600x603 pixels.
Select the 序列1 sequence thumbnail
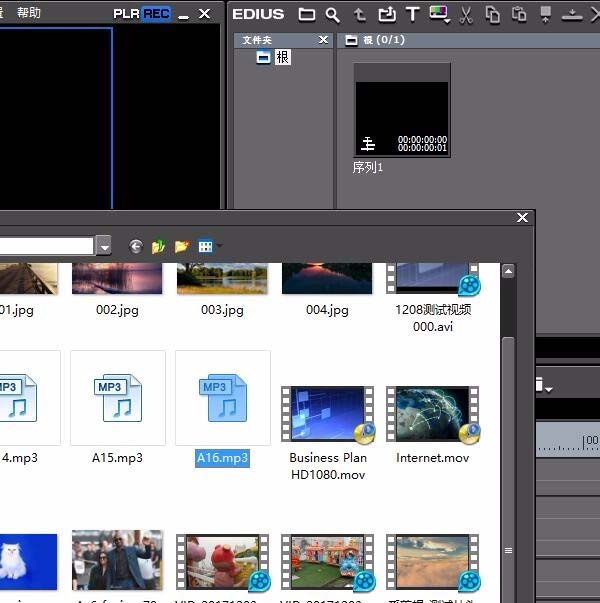point(402,112)
